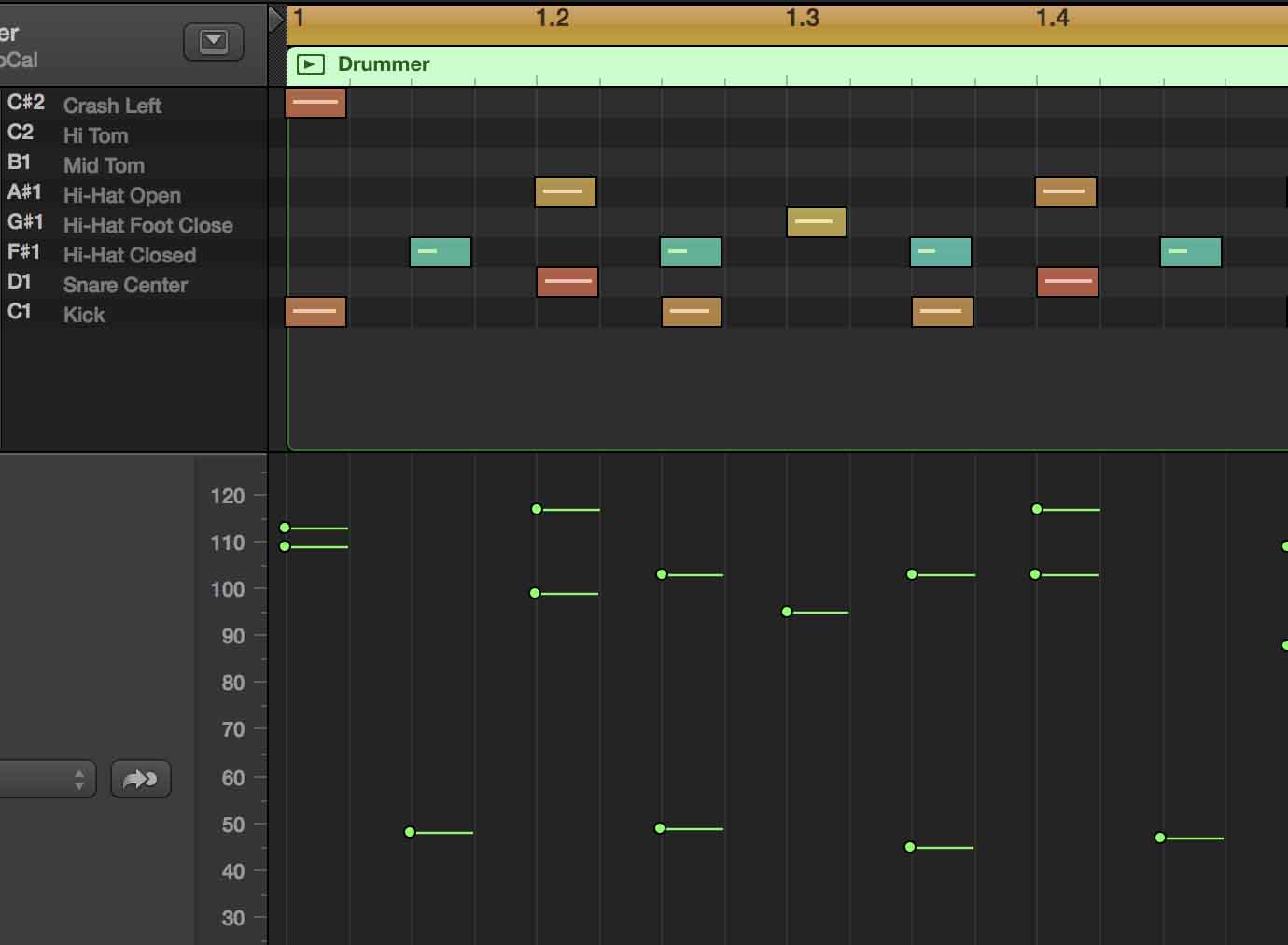
Task: Select the Hi-Hat Open note at 1.2
Action: pyautogui.click(x=565, y=192)
